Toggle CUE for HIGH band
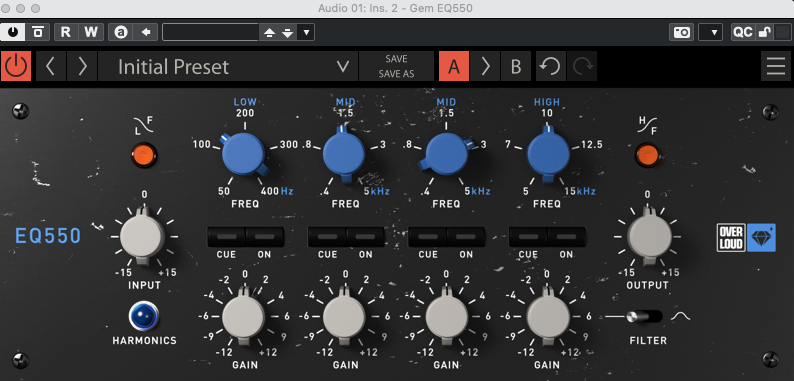The width and height of the screenshot is (794, 381). 528,237
